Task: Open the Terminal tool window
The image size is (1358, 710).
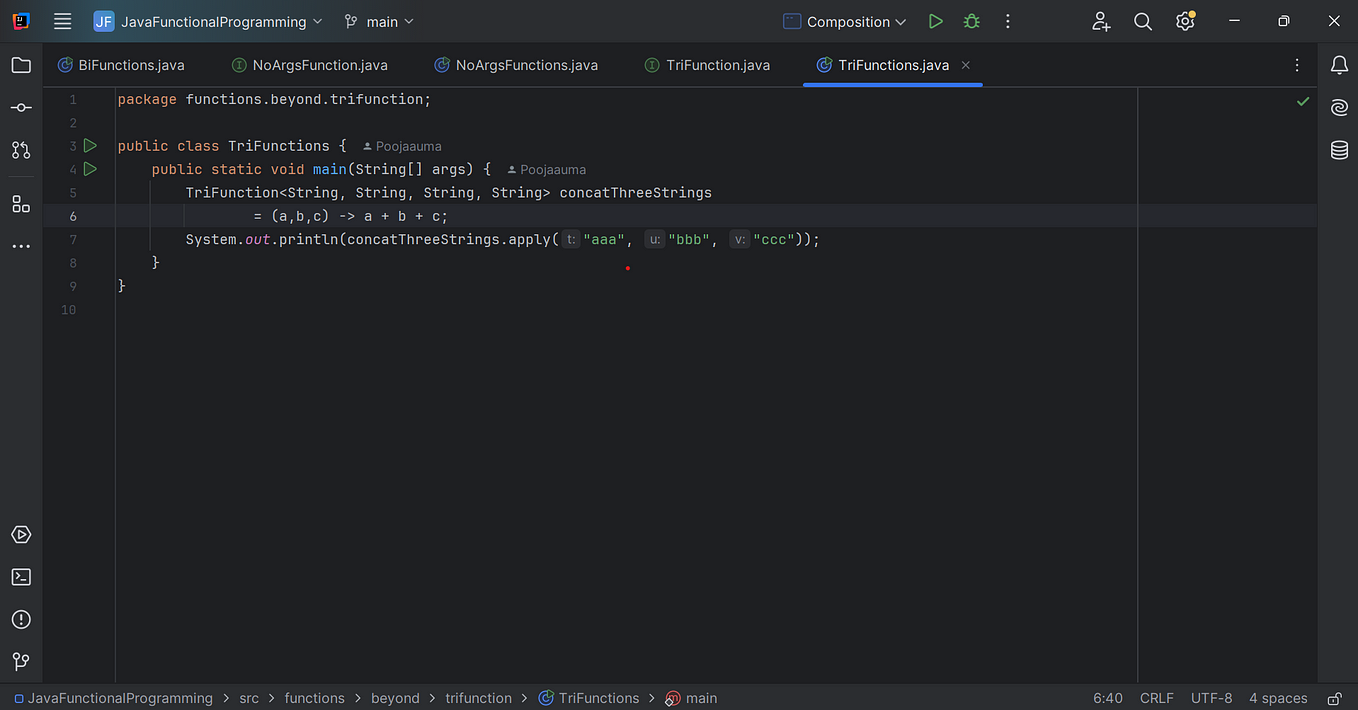Action: click(21, 577)
